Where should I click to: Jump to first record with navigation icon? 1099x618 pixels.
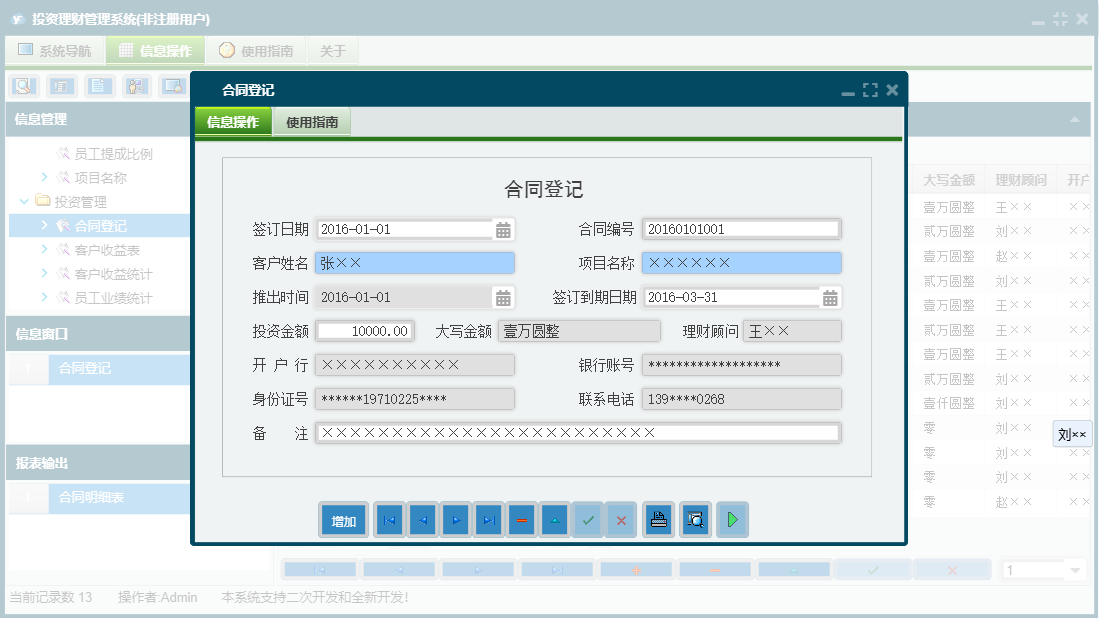click(x=389, y=519)
